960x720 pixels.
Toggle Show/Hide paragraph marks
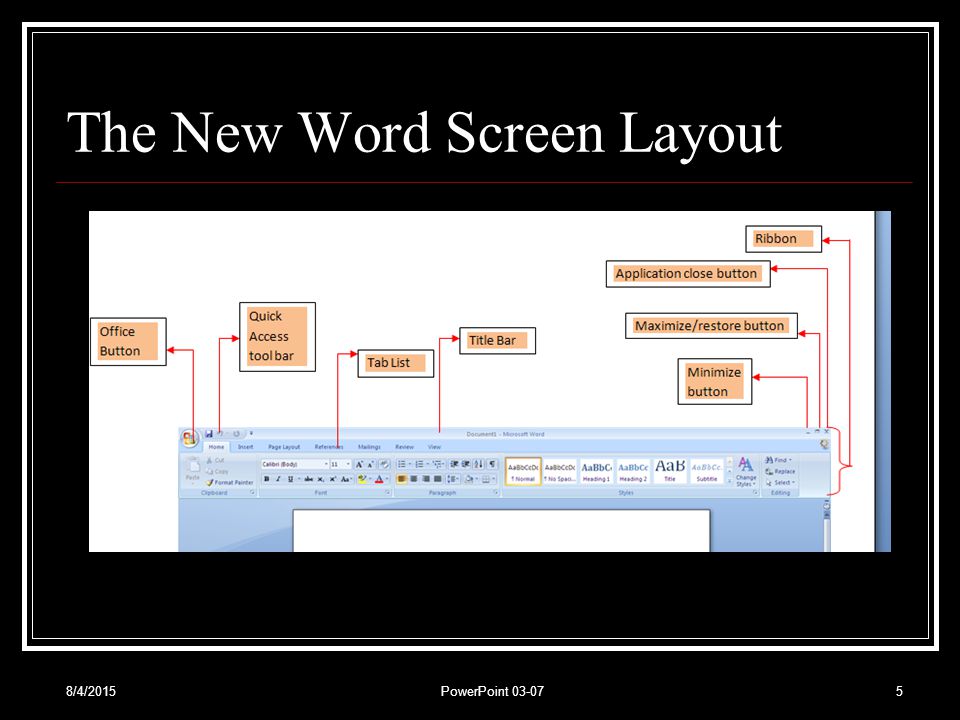point(492,464)
